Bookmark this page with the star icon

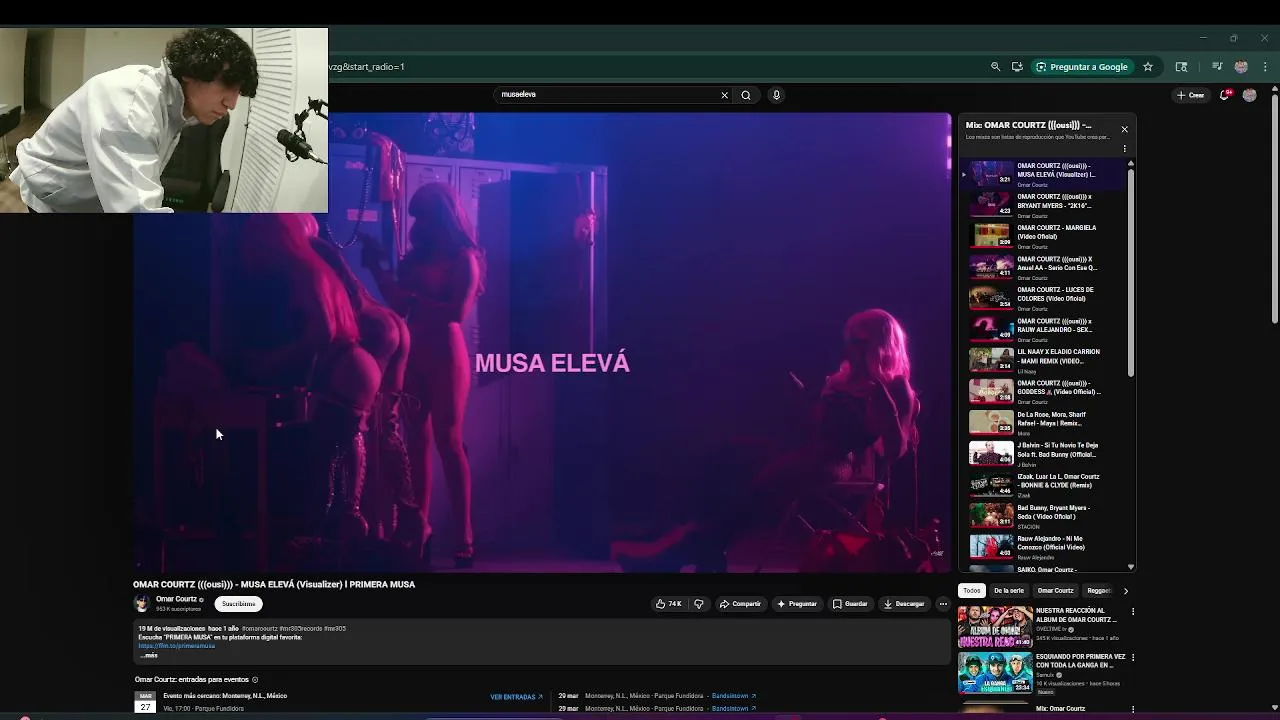(1148, 67)
